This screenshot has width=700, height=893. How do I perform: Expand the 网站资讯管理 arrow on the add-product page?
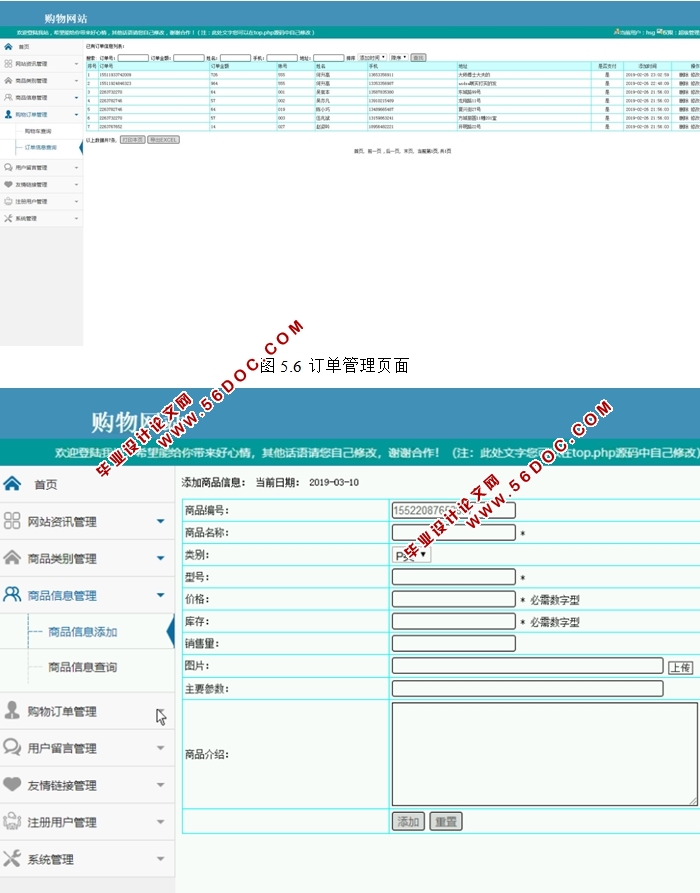(x=160, y=521)
